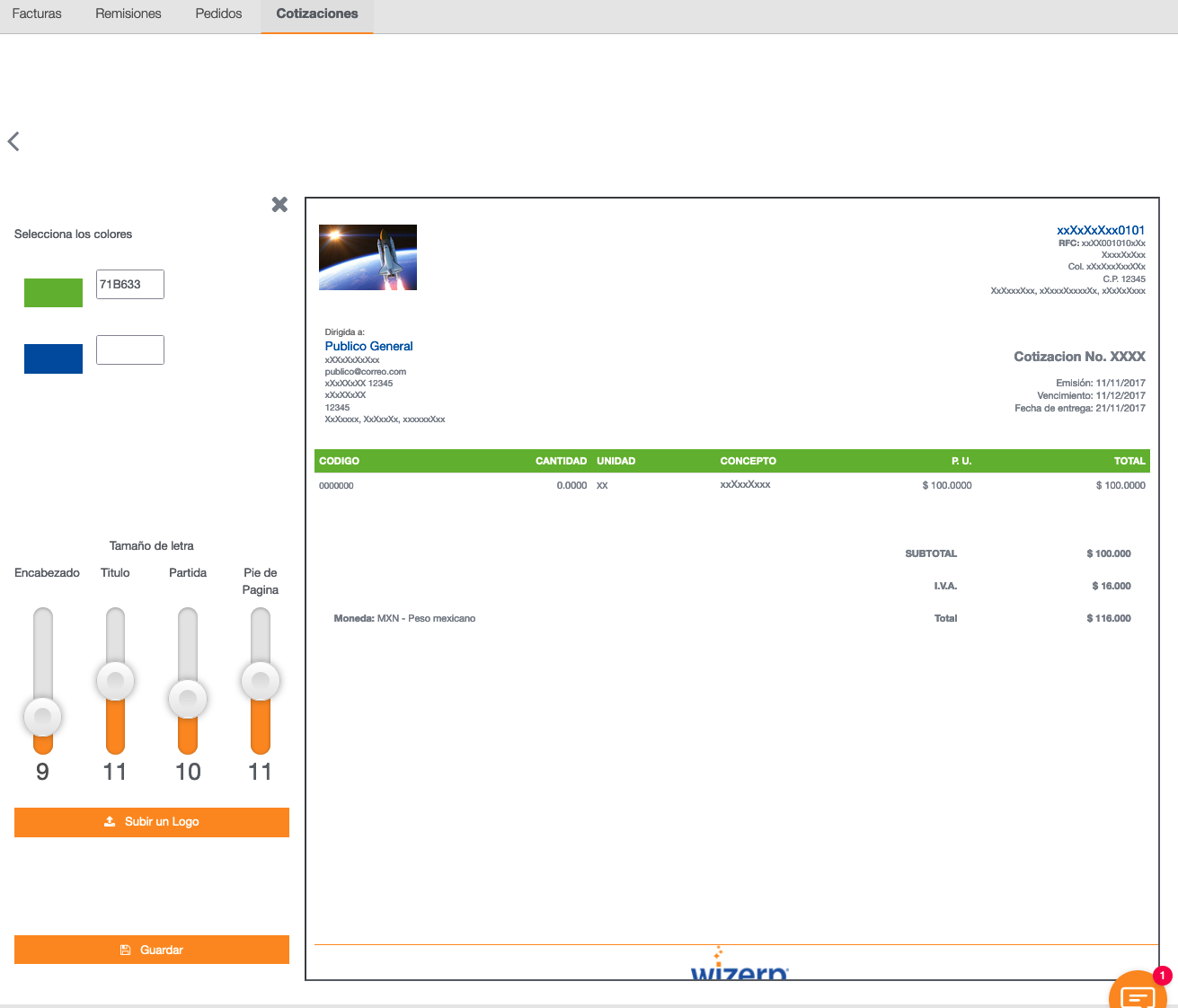The image size is (1178, 1008).
Task: Switch to the Facturas tab
Action: point(37,13)
